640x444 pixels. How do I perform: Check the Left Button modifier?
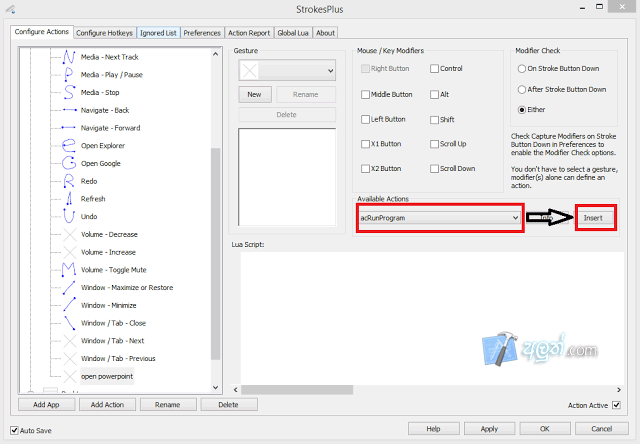click(365, 119)
